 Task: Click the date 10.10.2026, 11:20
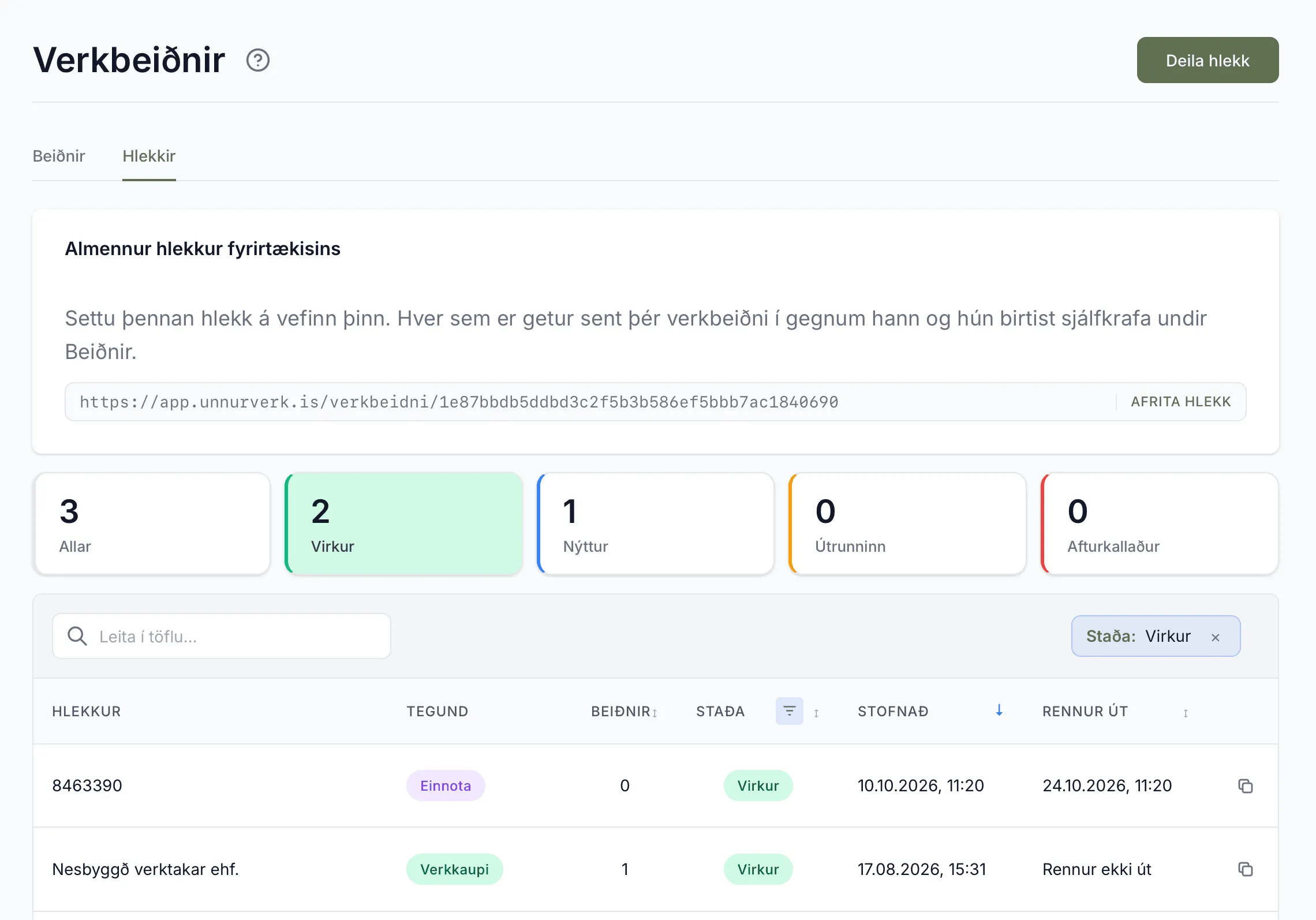point(921,786)
